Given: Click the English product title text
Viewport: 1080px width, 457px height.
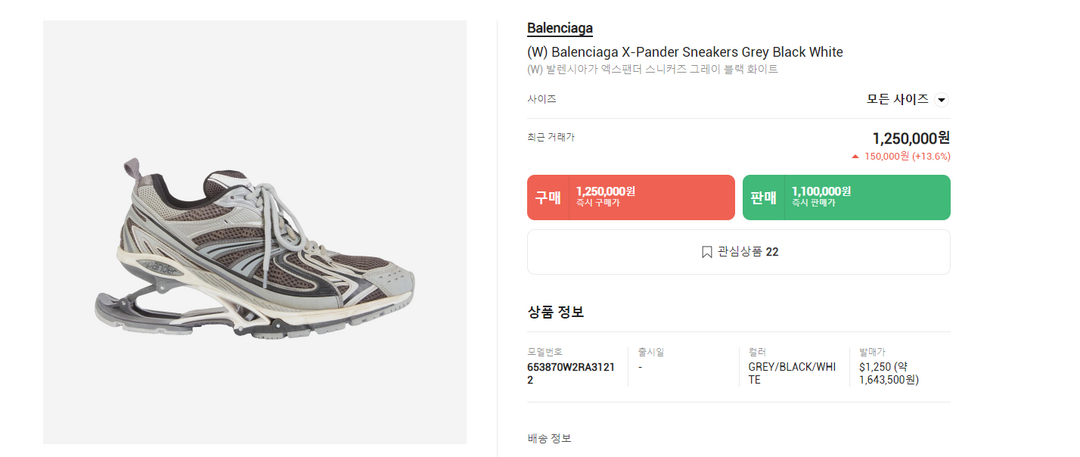Looking at the screenshot, I should tap(685, 52).
